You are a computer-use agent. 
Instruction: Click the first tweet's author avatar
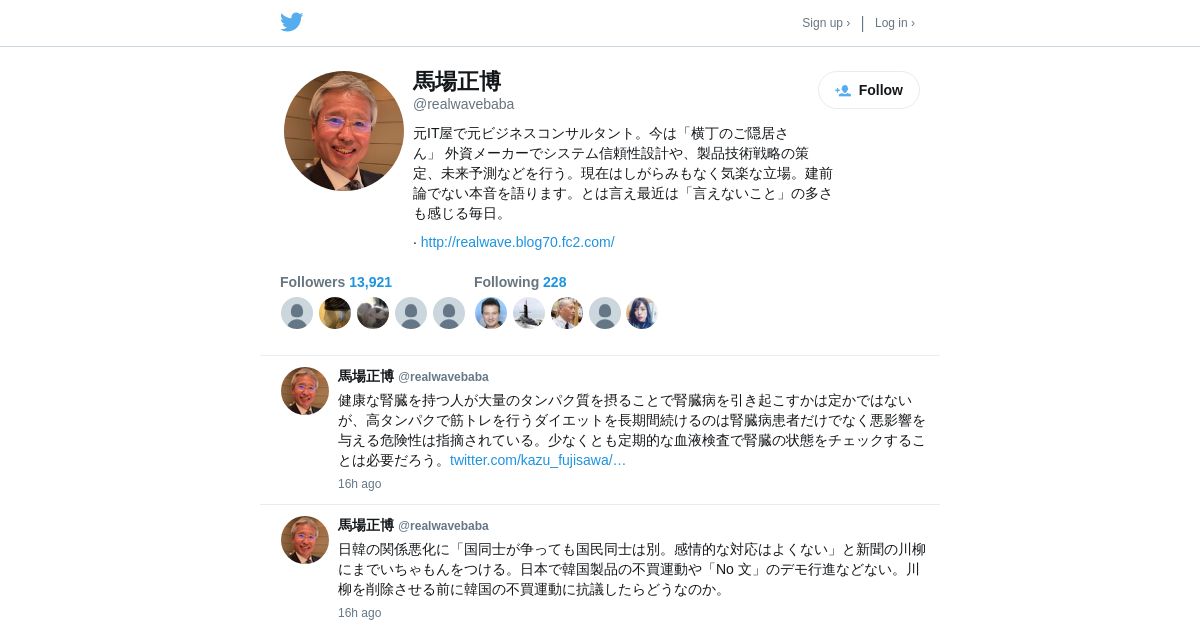click(305, 391)
